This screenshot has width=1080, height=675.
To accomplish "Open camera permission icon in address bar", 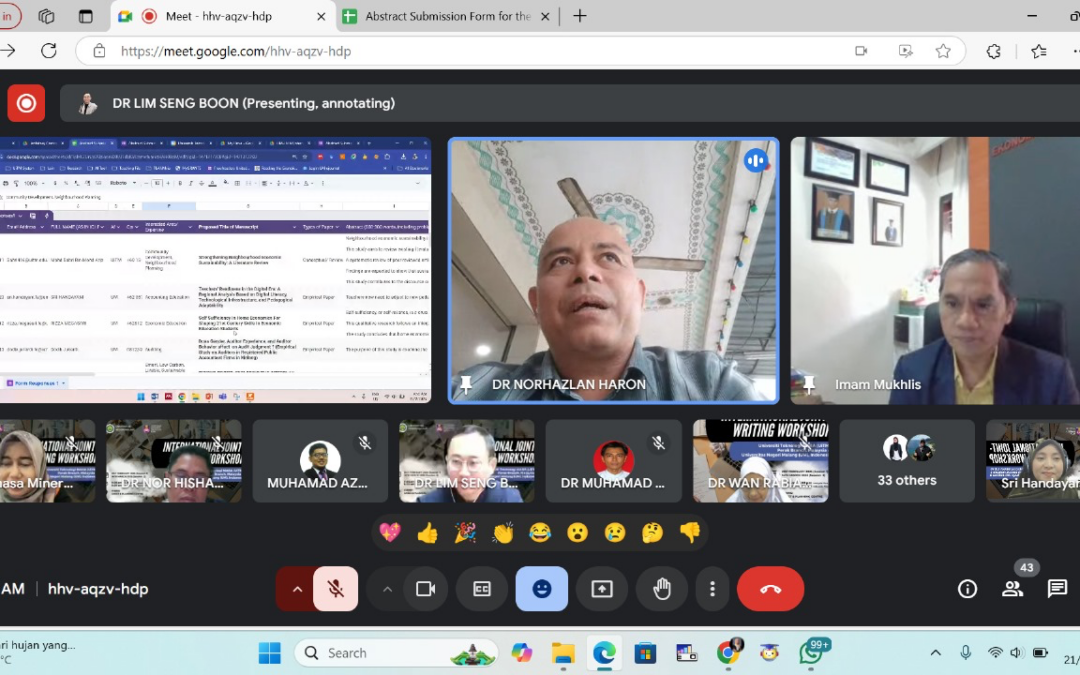I will (x=861, y=51).
